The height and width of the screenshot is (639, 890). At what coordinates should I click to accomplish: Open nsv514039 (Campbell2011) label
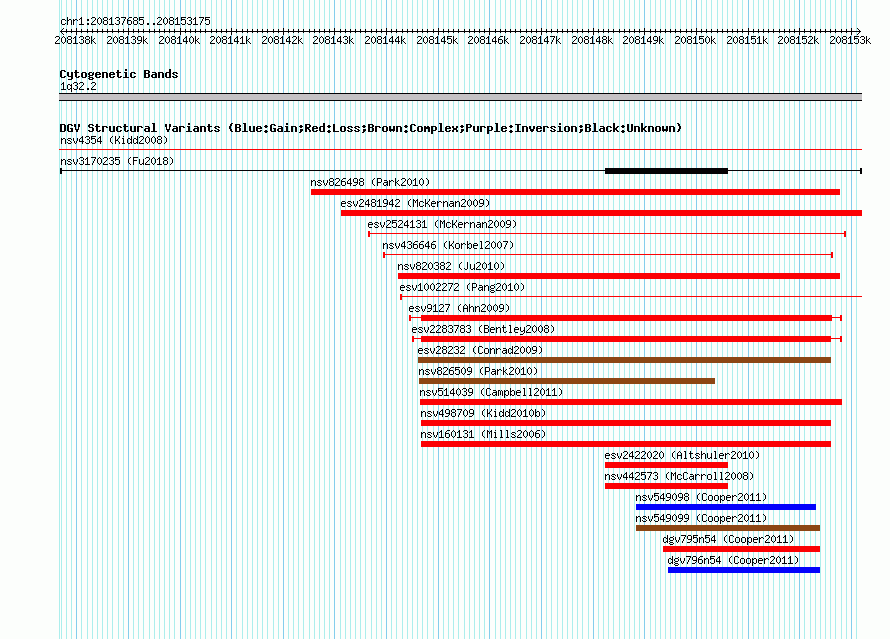click(491, 392)
